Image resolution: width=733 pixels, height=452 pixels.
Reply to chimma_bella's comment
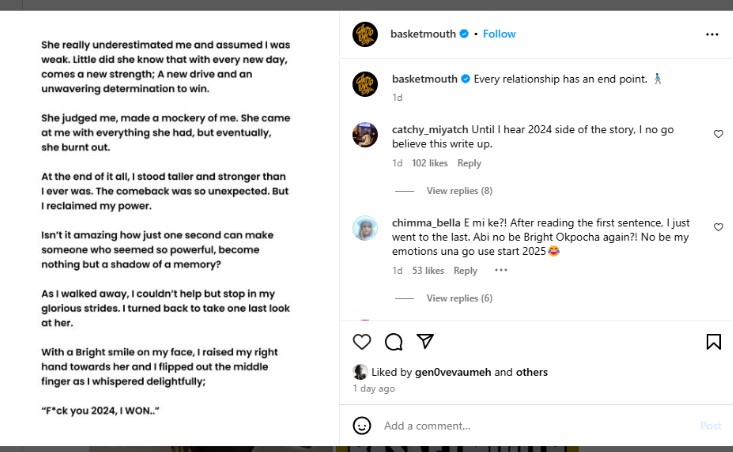tap(465, 271)
